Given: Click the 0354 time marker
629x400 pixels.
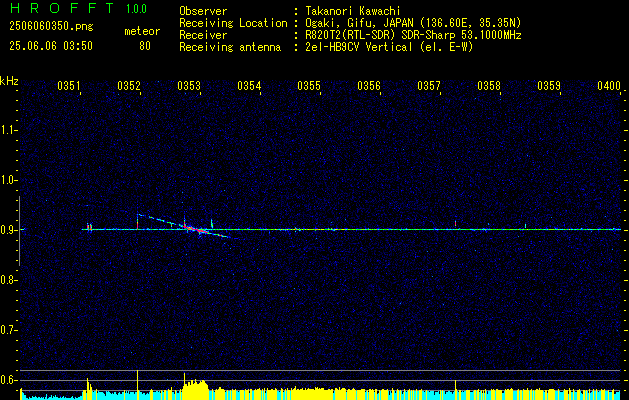Looking at the screenshot, I should (x=249, y=86).
